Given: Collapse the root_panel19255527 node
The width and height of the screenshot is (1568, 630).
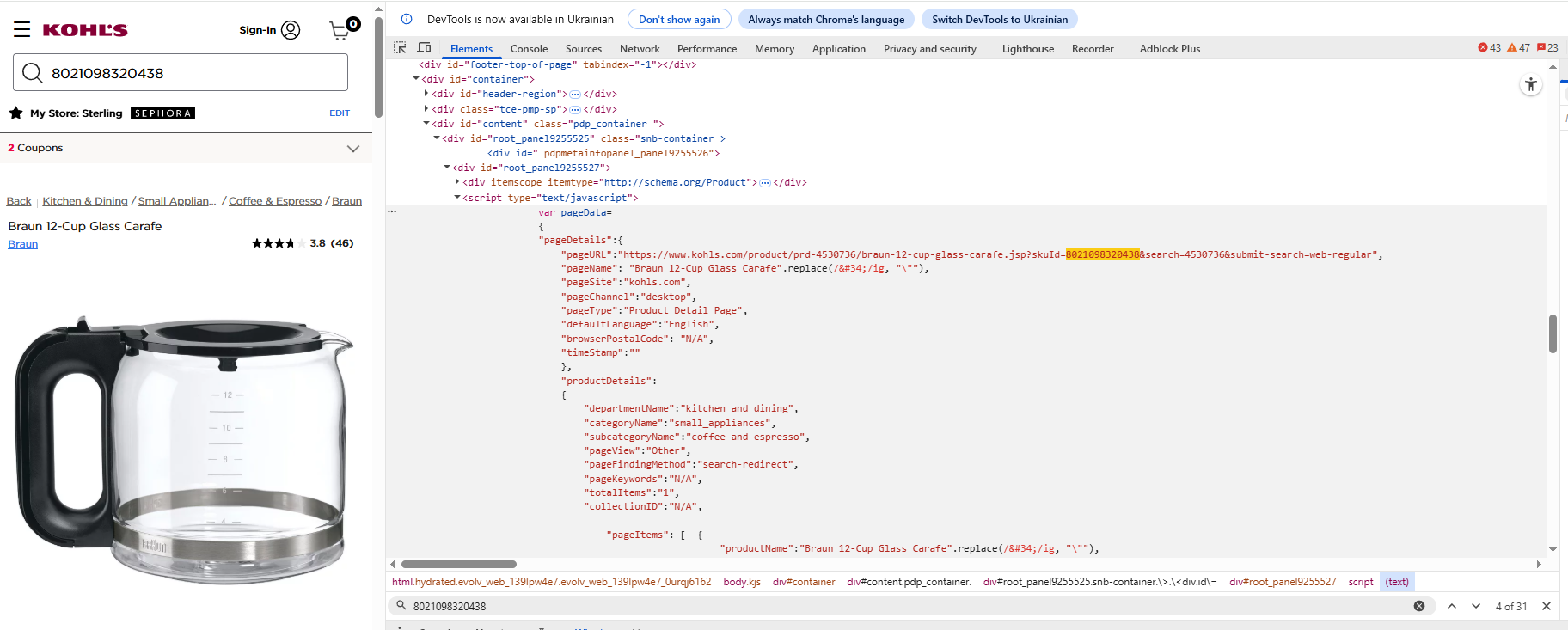Looking at the screenshot, I should coord(447,168).
